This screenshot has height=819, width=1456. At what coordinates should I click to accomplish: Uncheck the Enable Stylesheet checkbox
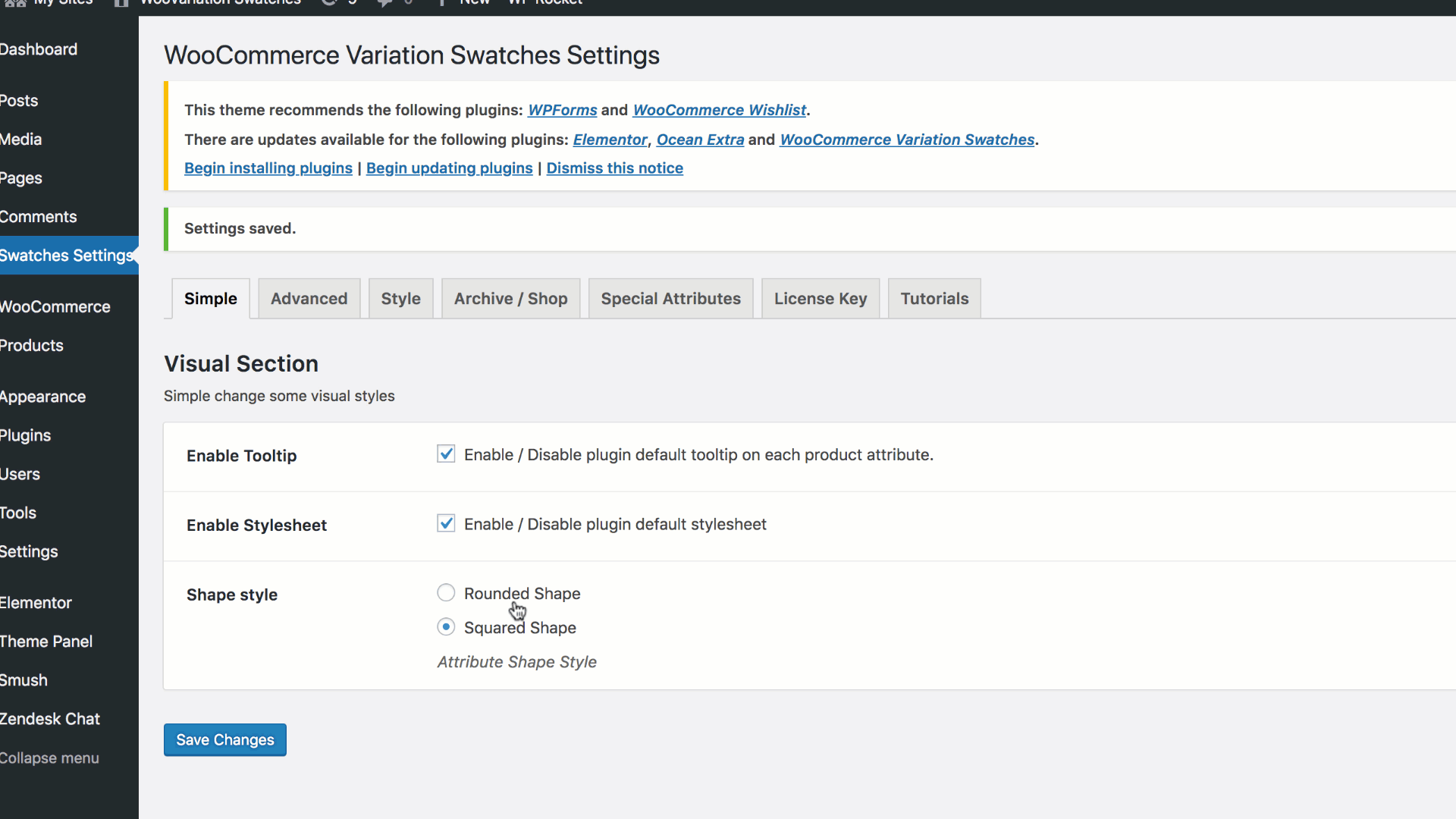click(446, 524)
